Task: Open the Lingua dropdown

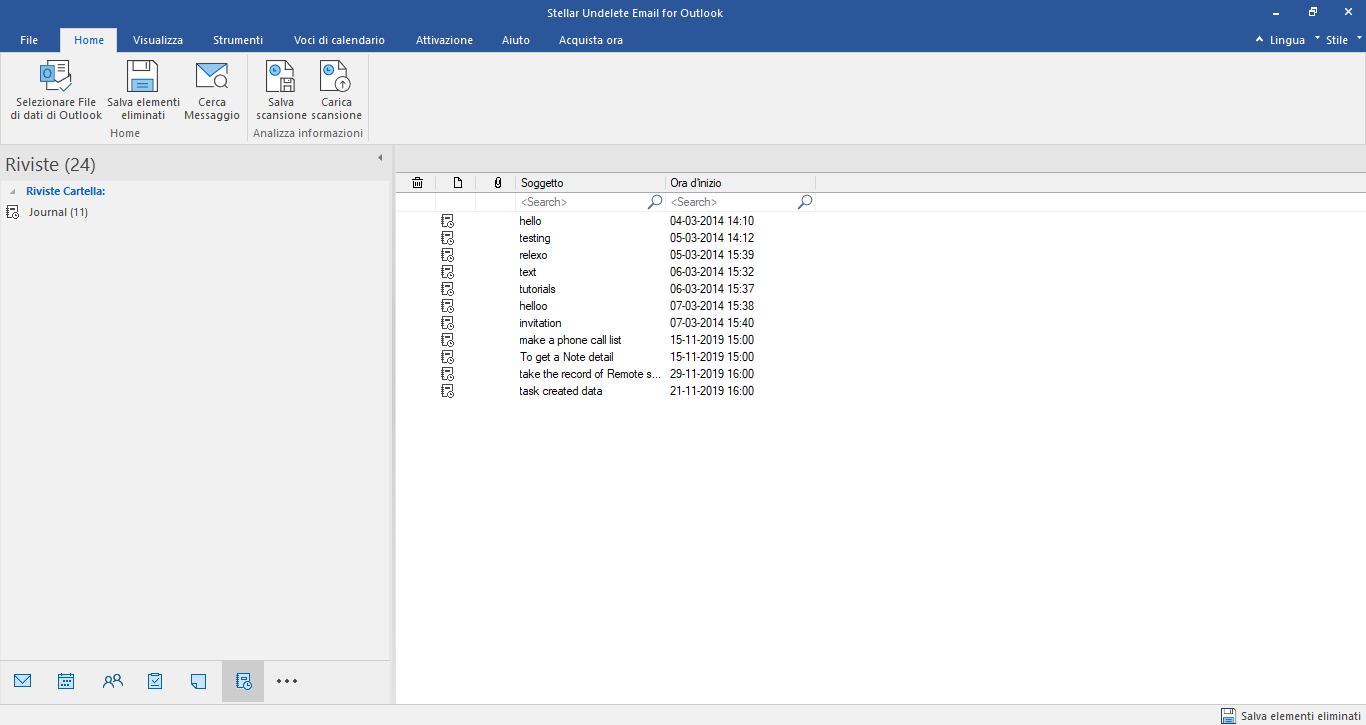Action: 1289,40
